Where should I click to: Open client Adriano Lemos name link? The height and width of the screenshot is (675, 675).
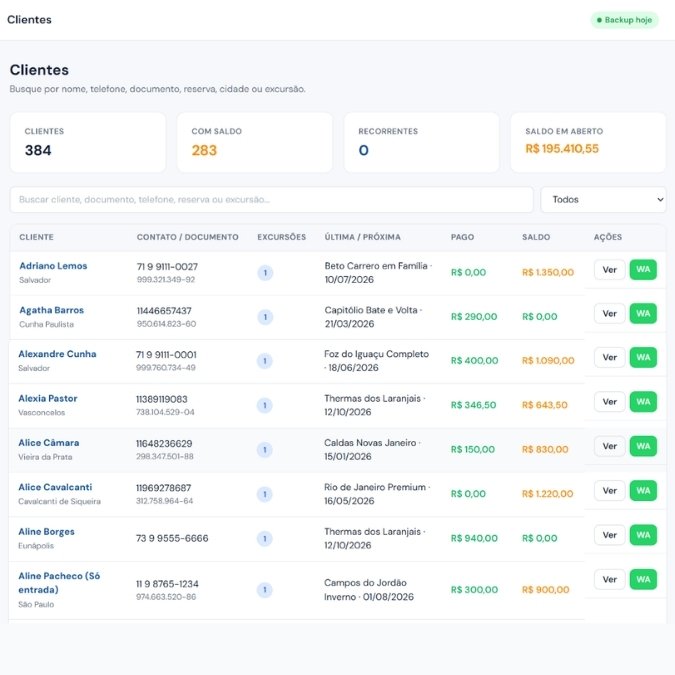click(x=53, y=266)
